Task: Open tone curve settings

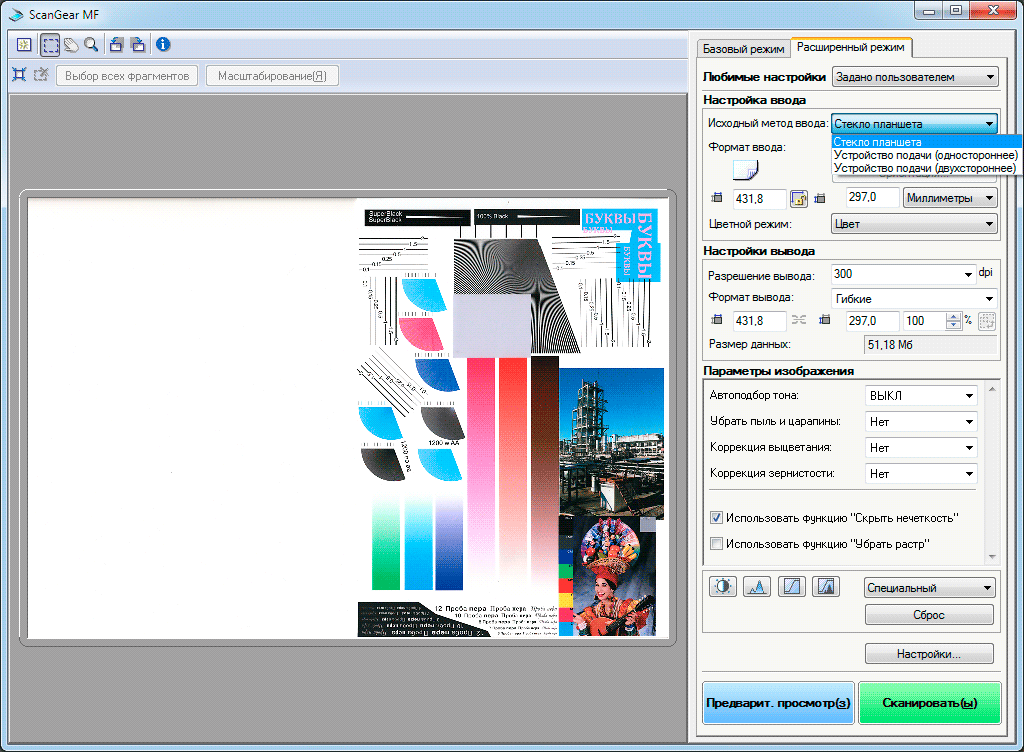Action: [791, 587]
